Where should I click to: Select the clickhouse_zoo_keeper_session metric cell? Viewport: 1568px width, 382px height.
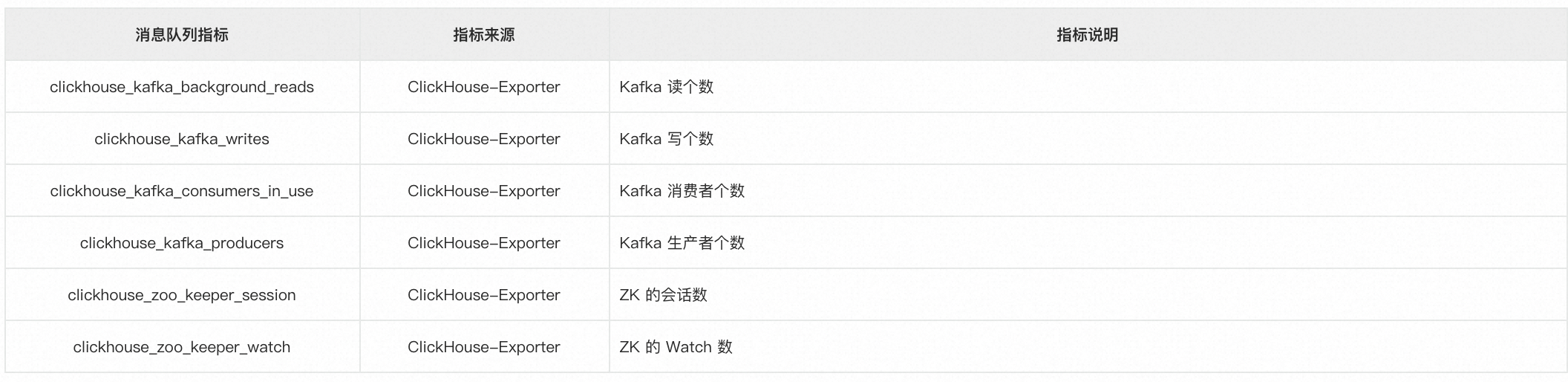click(182, 295)
